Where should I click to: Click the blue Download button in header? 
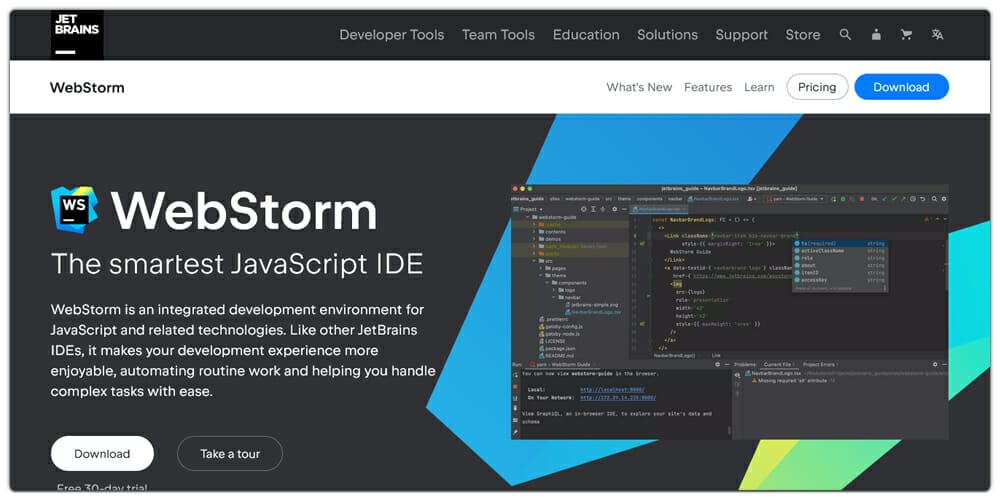pos(901,87)
